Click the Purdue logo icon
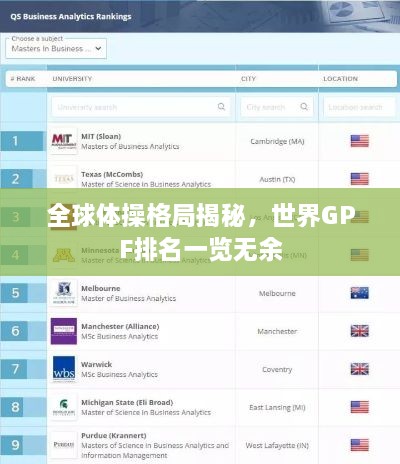 [64, 445]
